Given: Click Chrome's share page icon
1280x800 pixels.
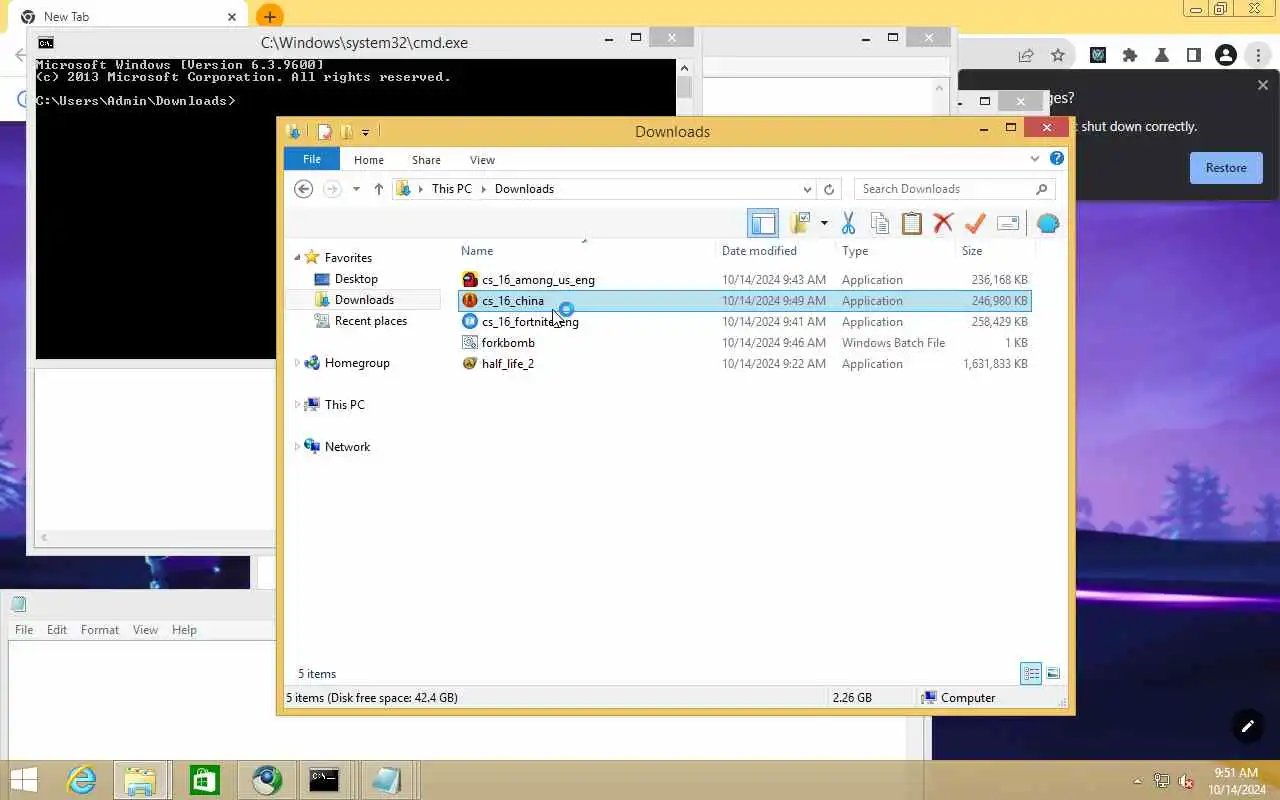Looking at the screenshot, I should 1026,56.
